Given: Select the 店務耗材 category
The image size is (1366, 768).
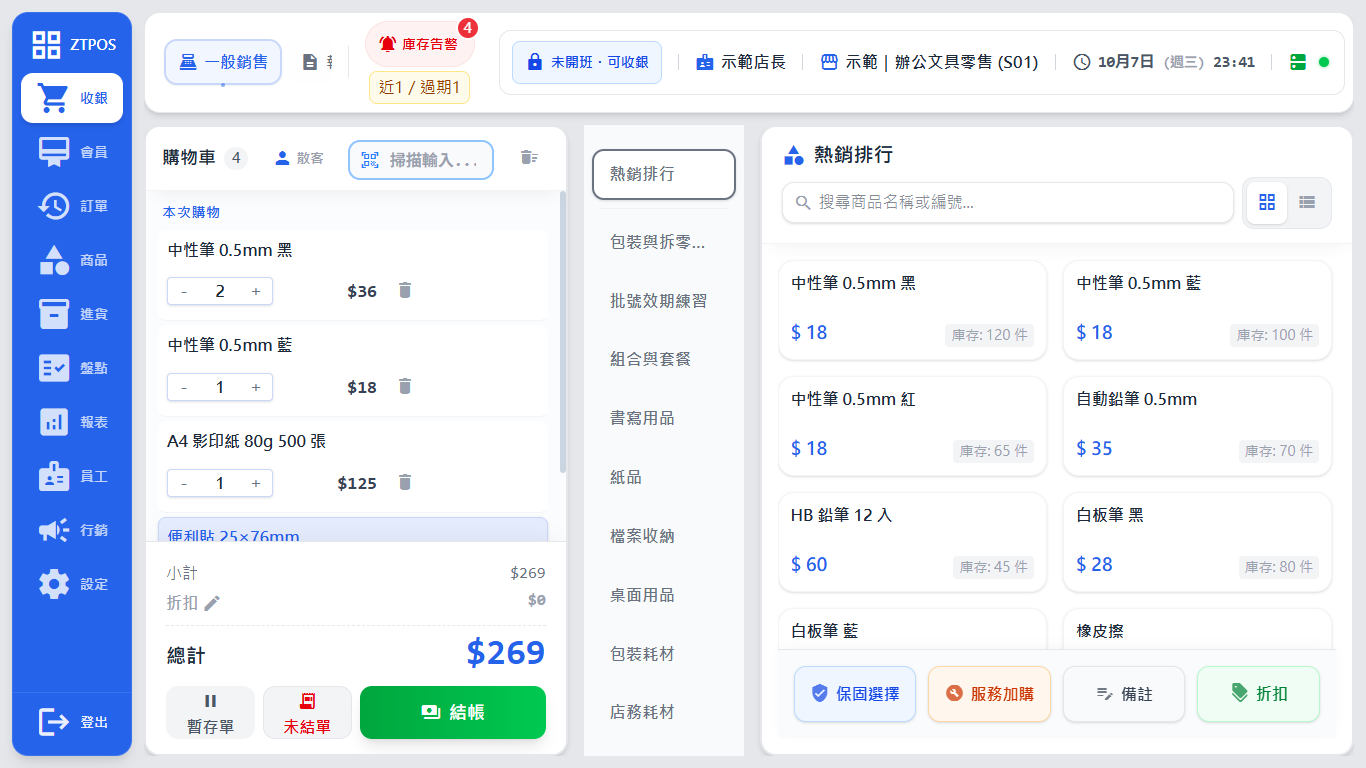Looking at the screenshot, I should (664, 712).
